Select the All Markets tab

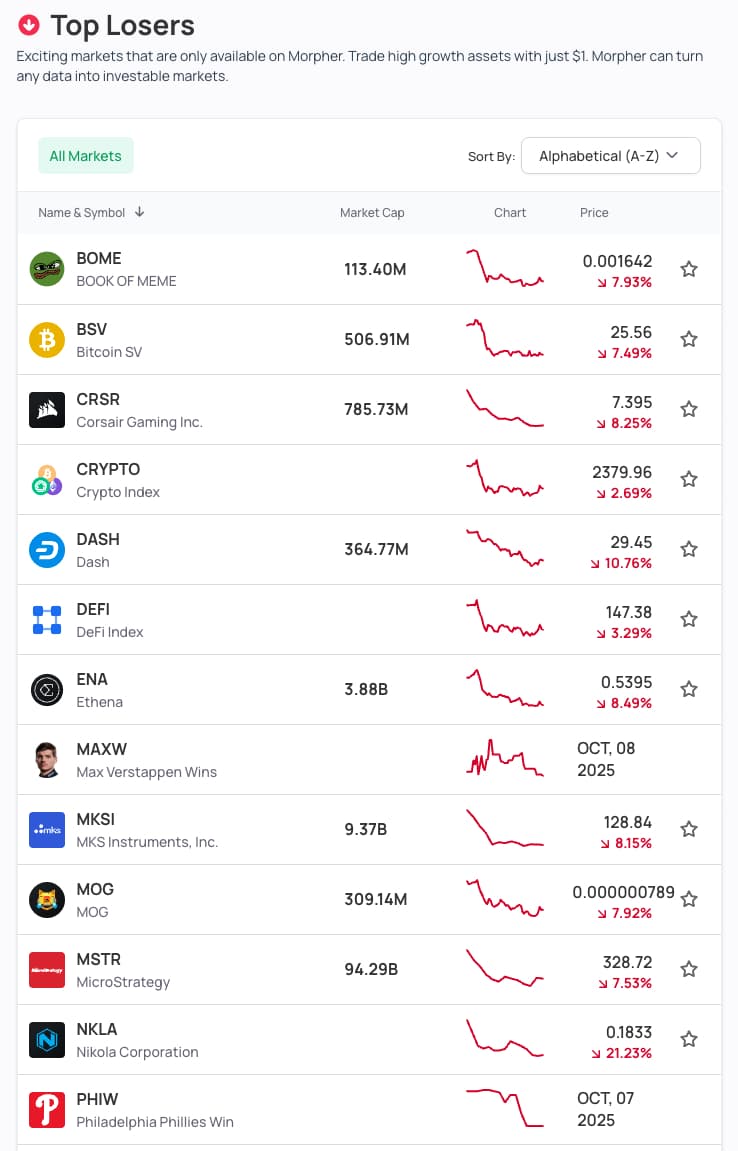tap(85, 156)
